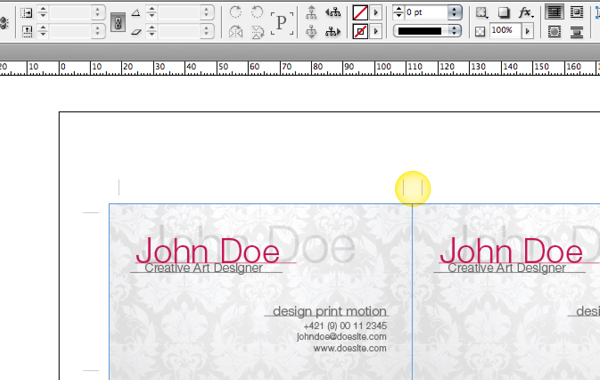Click the Select Previous Object icon
The width and height of the screenshot is (600, 380).
(333, 13)
